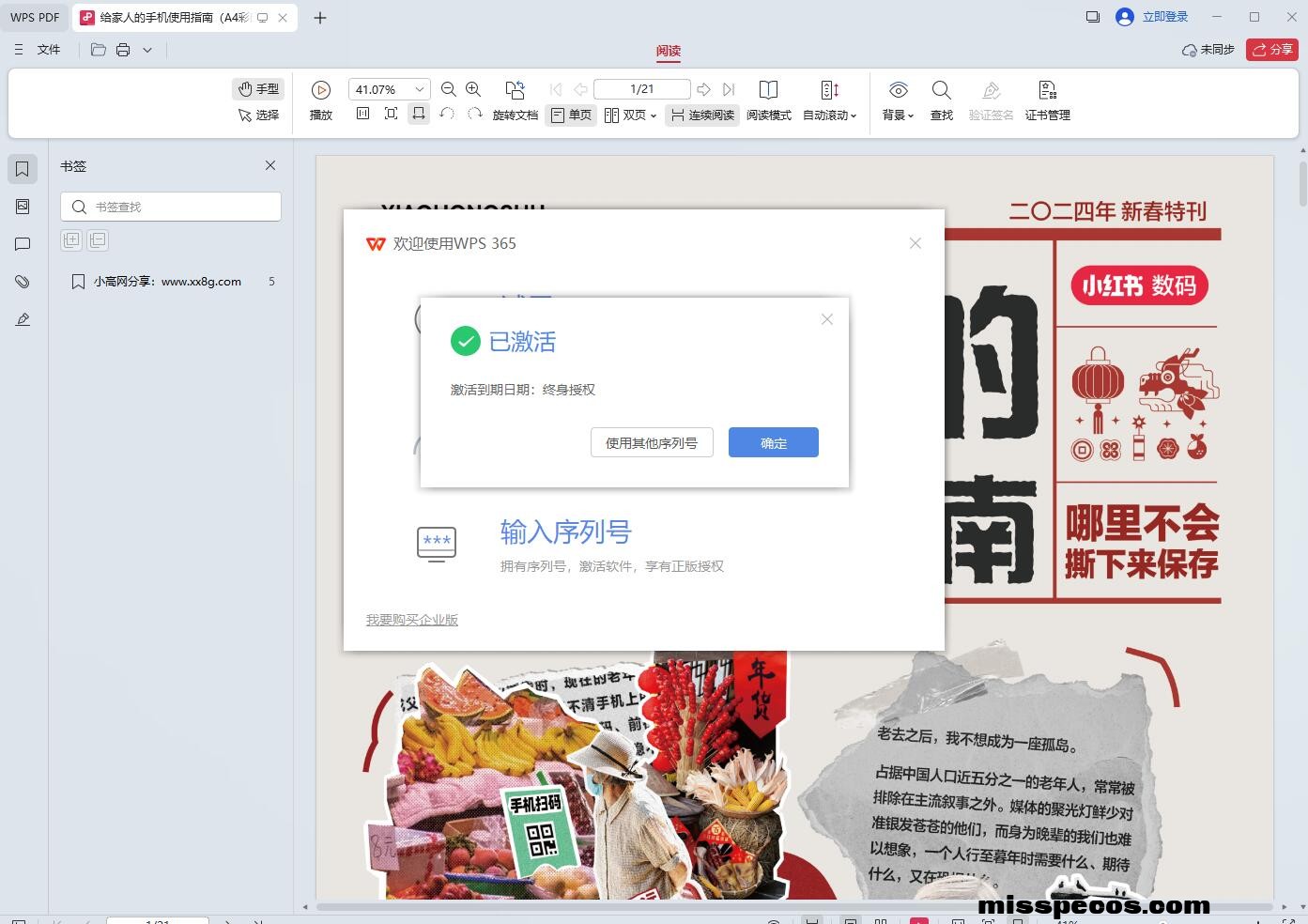Click 输入序列号 heading option
Viewport: 1308px width, 924px height.
[x=566, y=532]
